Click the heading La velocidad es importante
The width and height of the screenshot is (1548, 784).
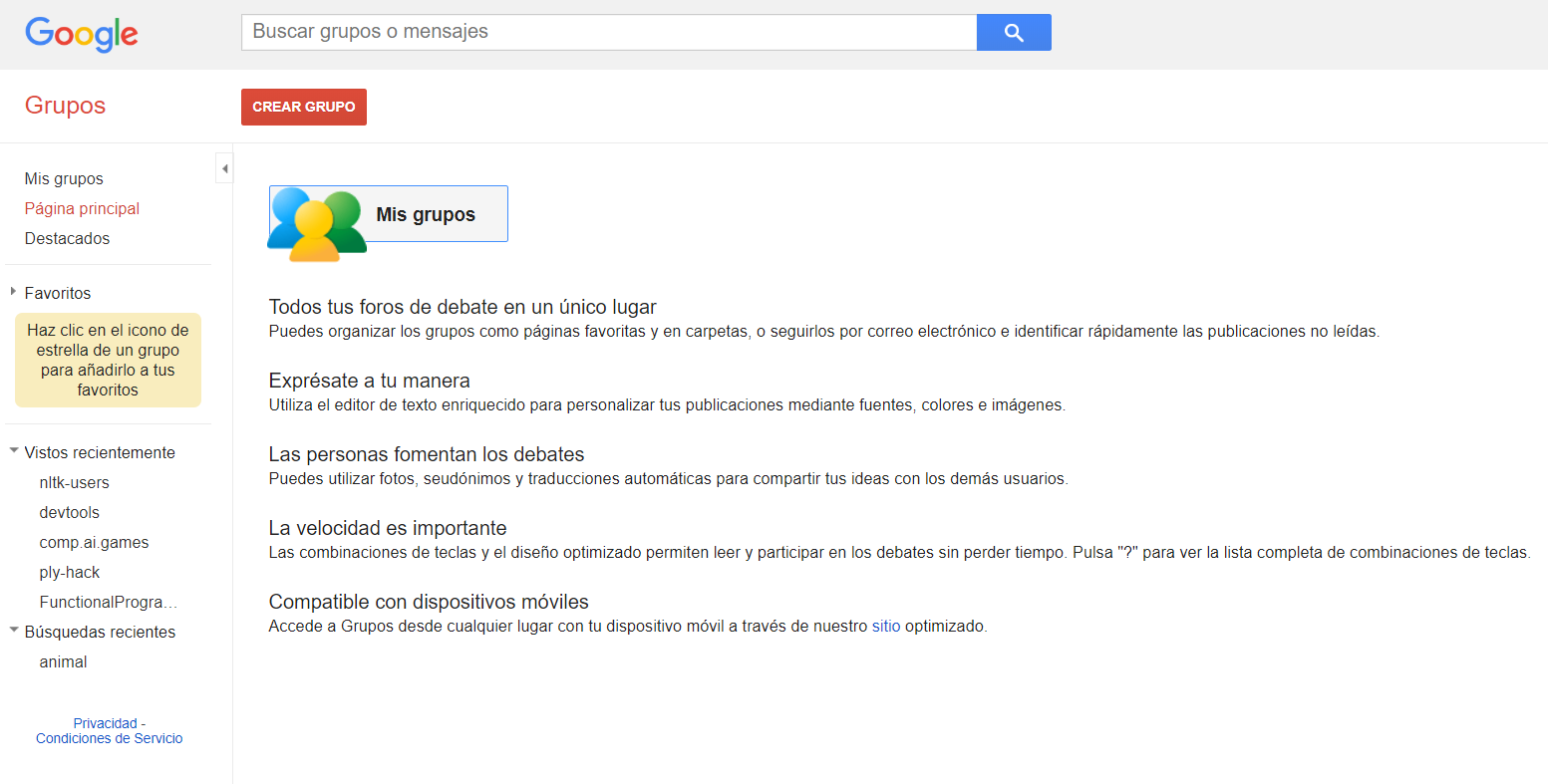point(388,528)
